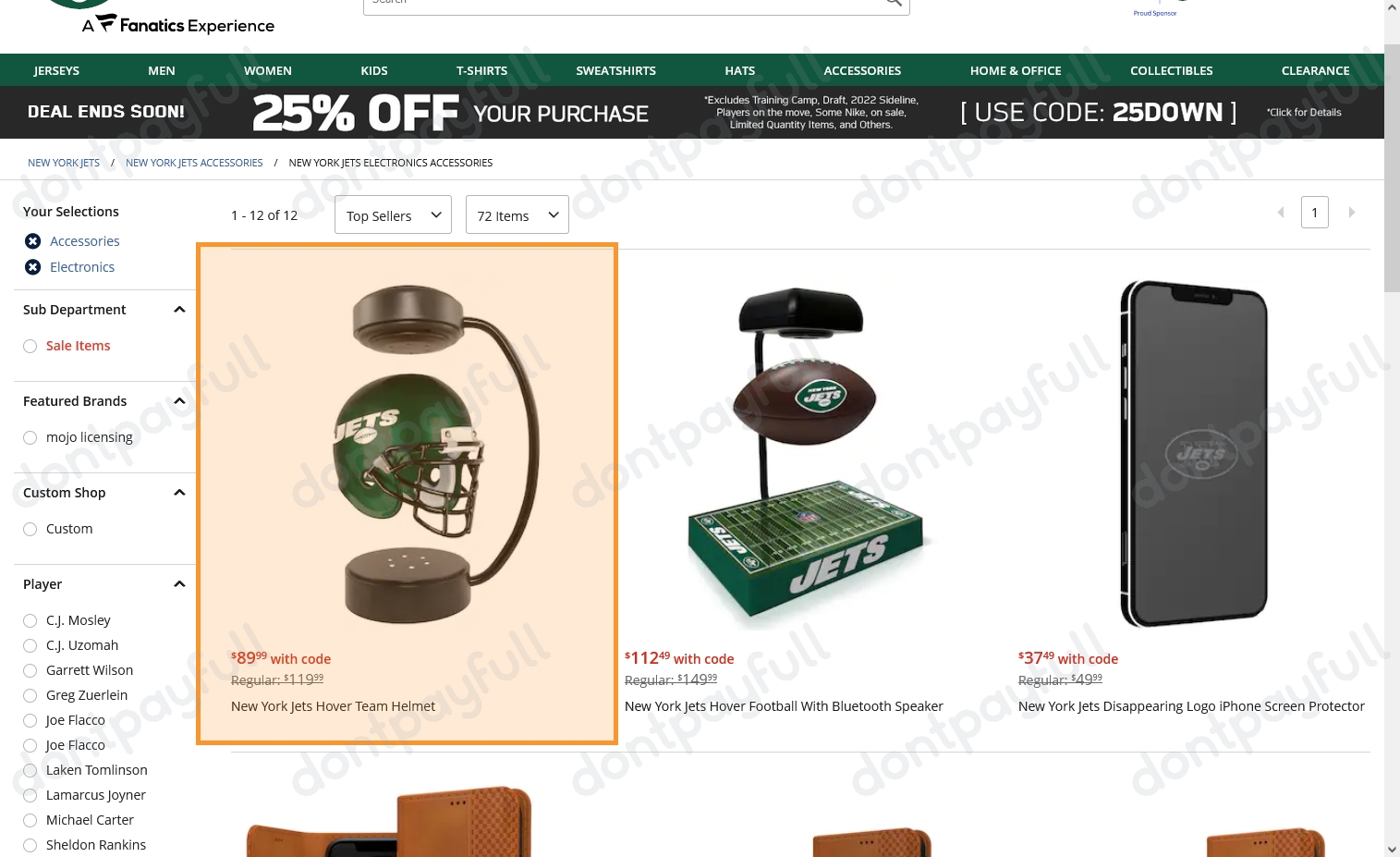The height and width of the screenshot is (857, 1400).
Task: Collapse the Sub Department section
Action: (179, 310)
